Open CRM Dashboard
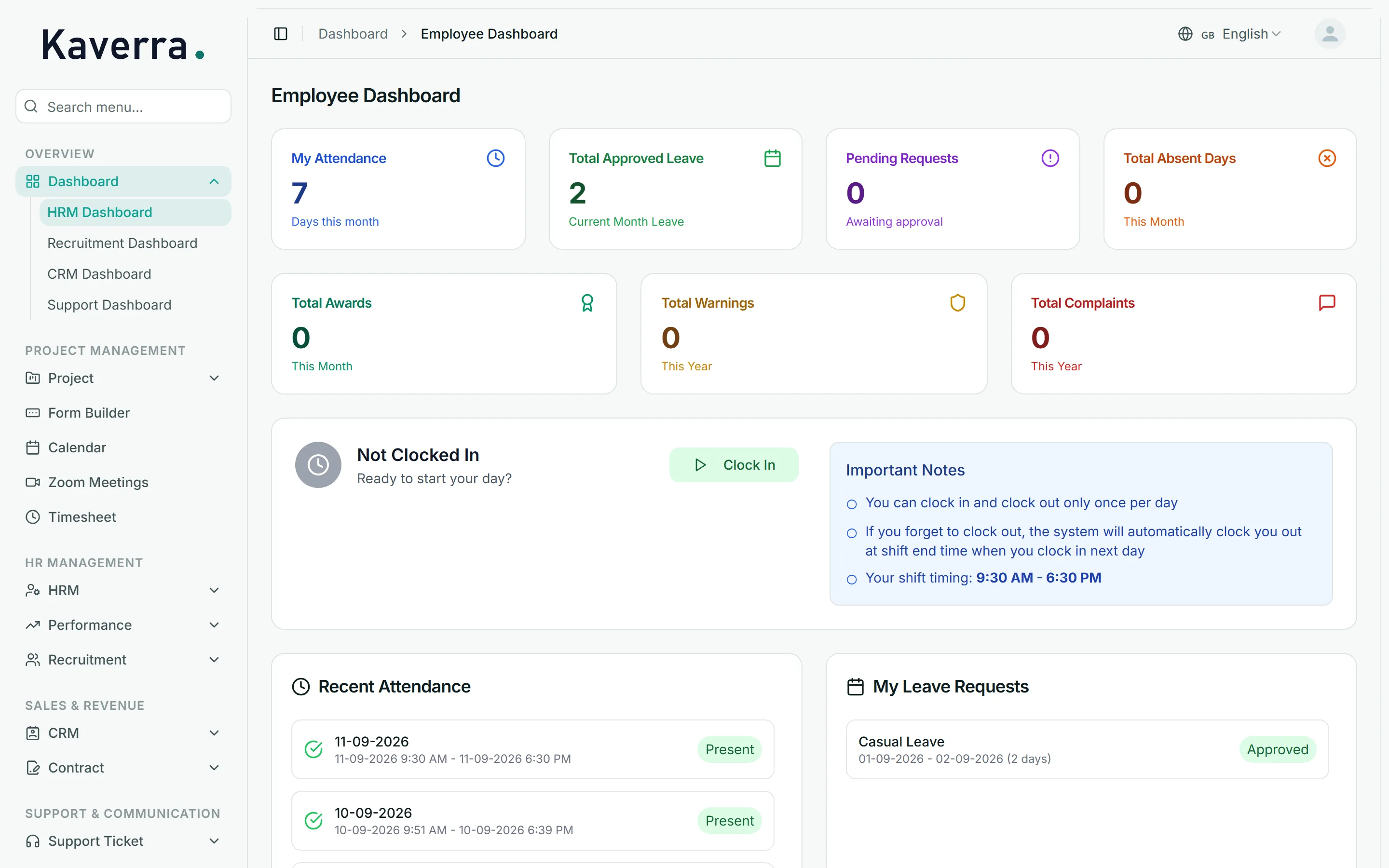This screenshot has width=1389, height=868. tap(136, 274)
